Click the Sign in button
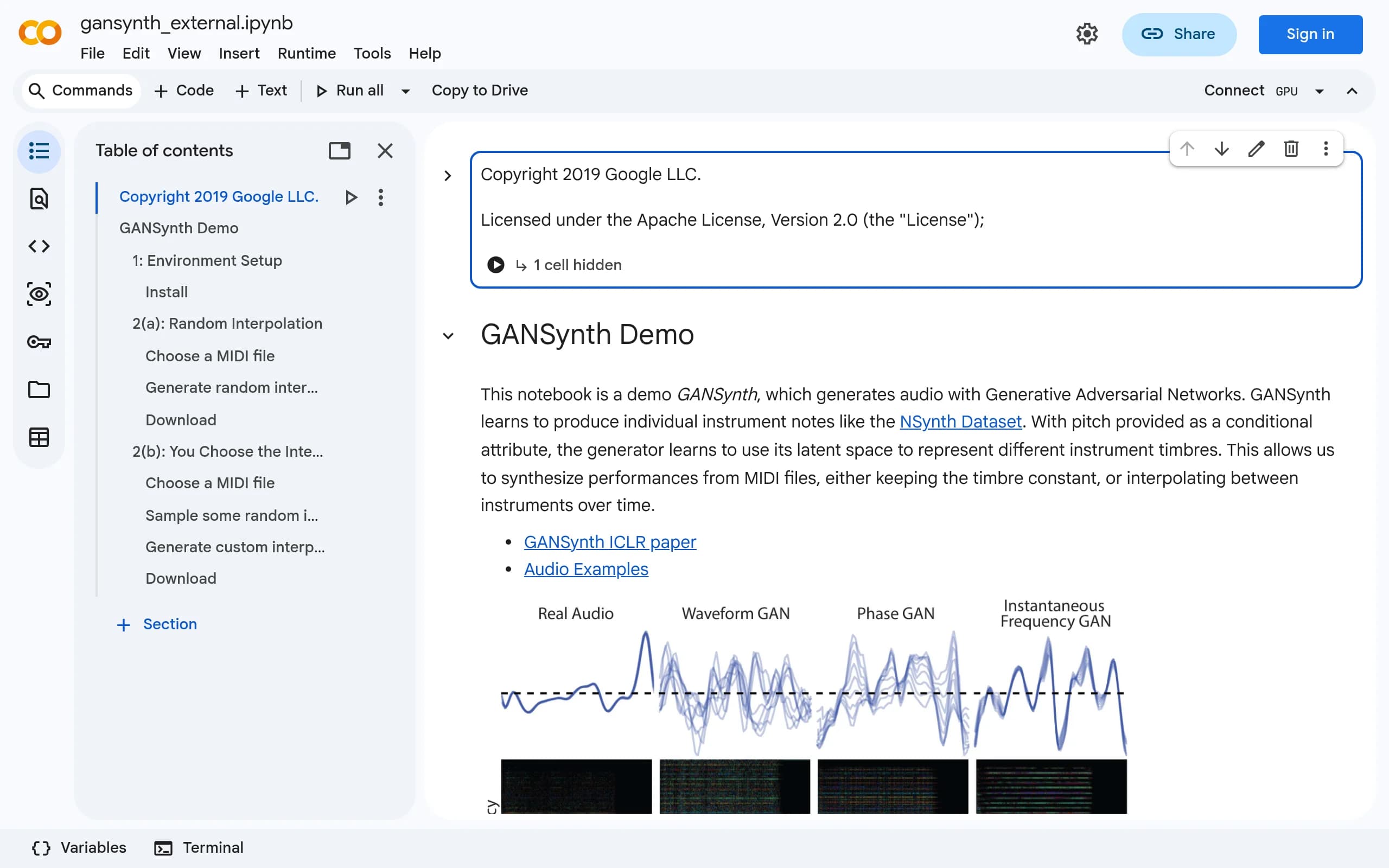The height and width of the screenshot is (868, 1389). pos(1310,34)
